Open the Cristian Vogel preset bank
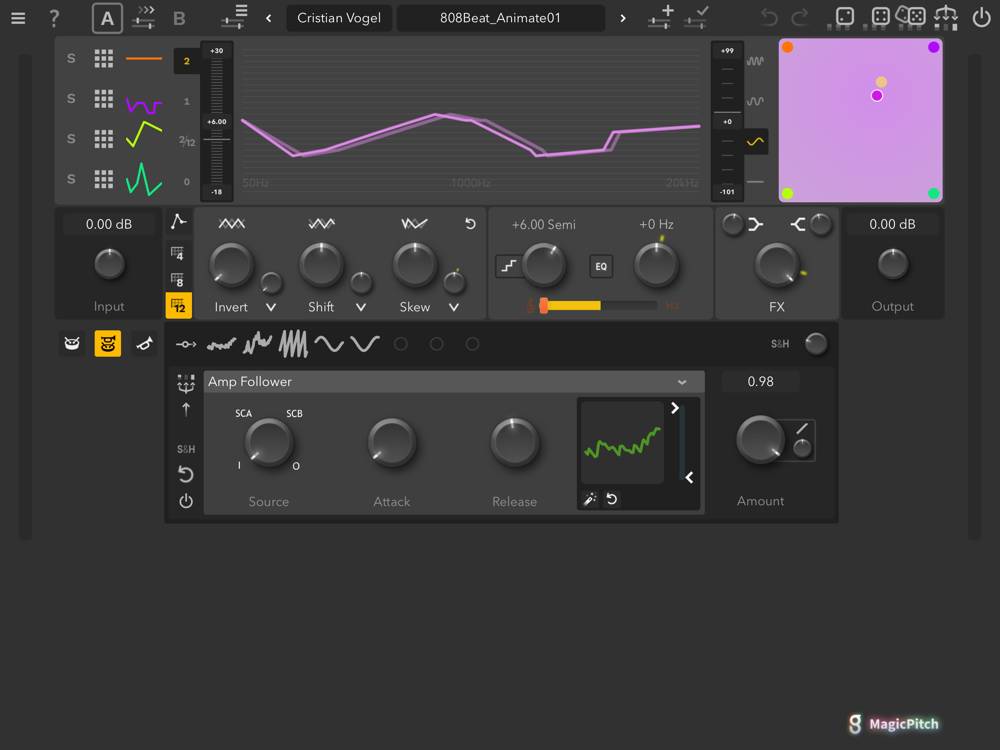The image size is (1000, 750). pyautogui.click(x=339, y=18)
